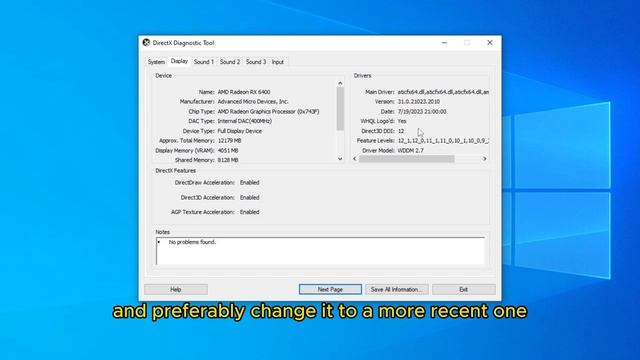Open the Sound 1 tab
The image size is (640, 360).
(204, 62)
